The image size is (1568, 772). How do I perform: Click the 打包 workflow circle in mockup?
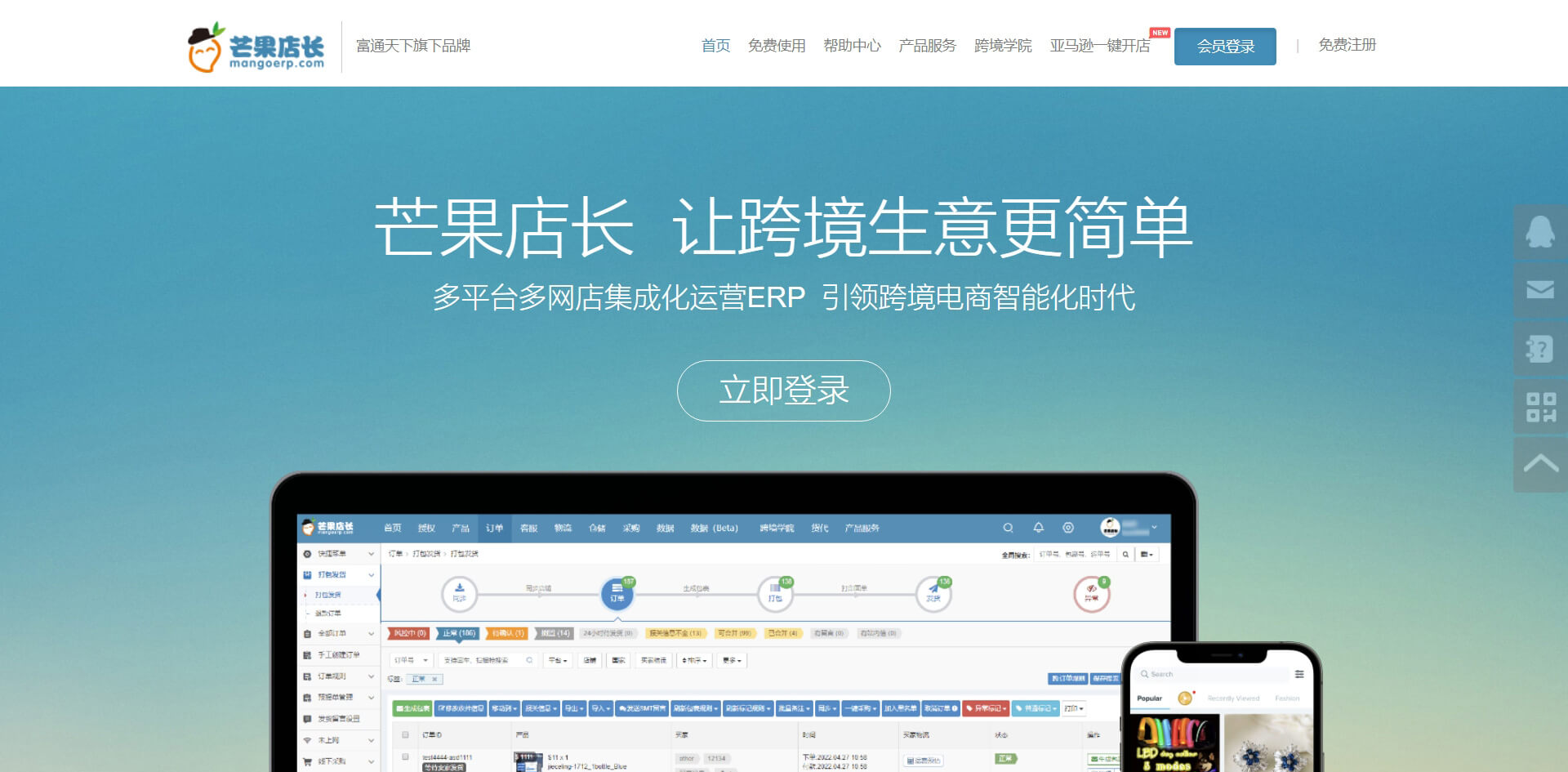(x=774, y=593)
